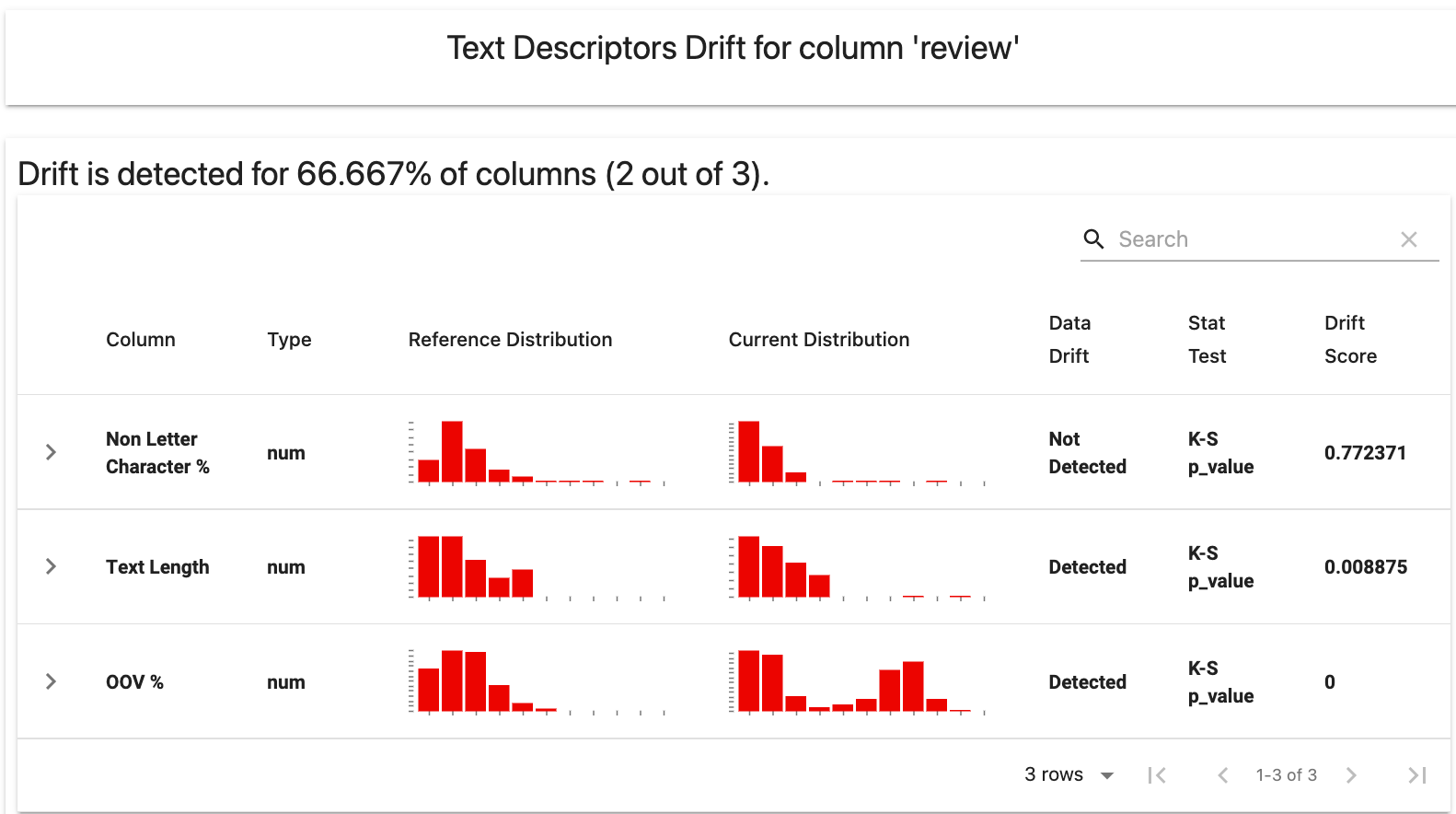Click the OOV % Reference Distribution tallest bar
The image size is (1456, 814).
tap(453, 680)
